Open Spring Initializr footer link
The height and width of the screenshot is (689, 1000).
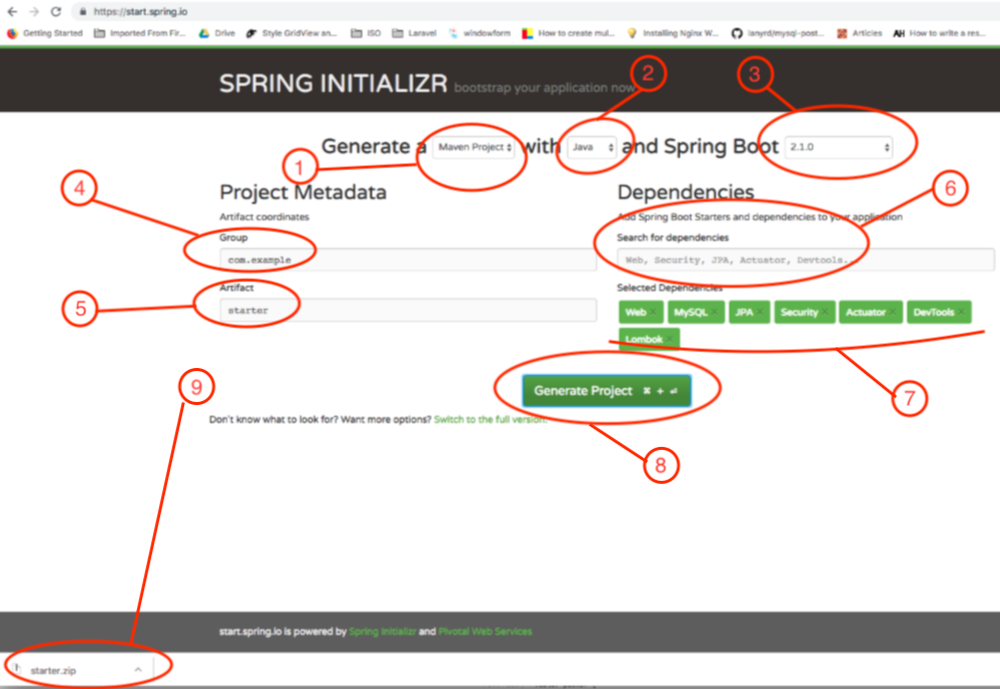[383, 632]
